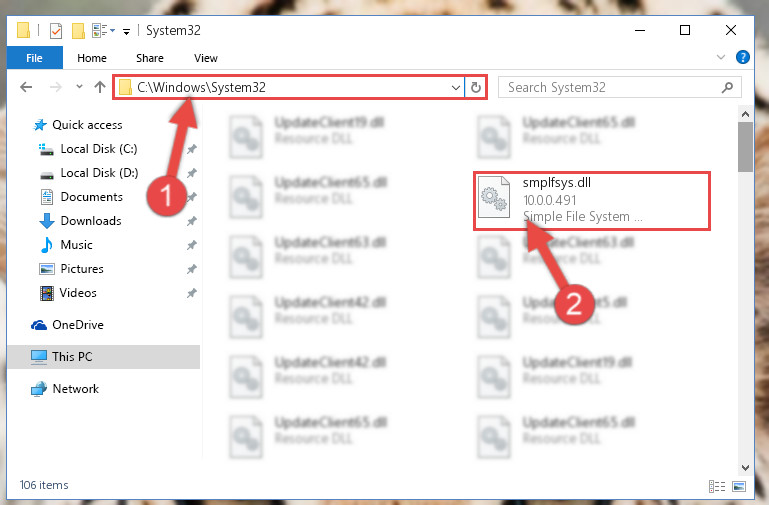769x505 pixels.
Task: Select the smplfsys.dll file
Action: [592, 201]
